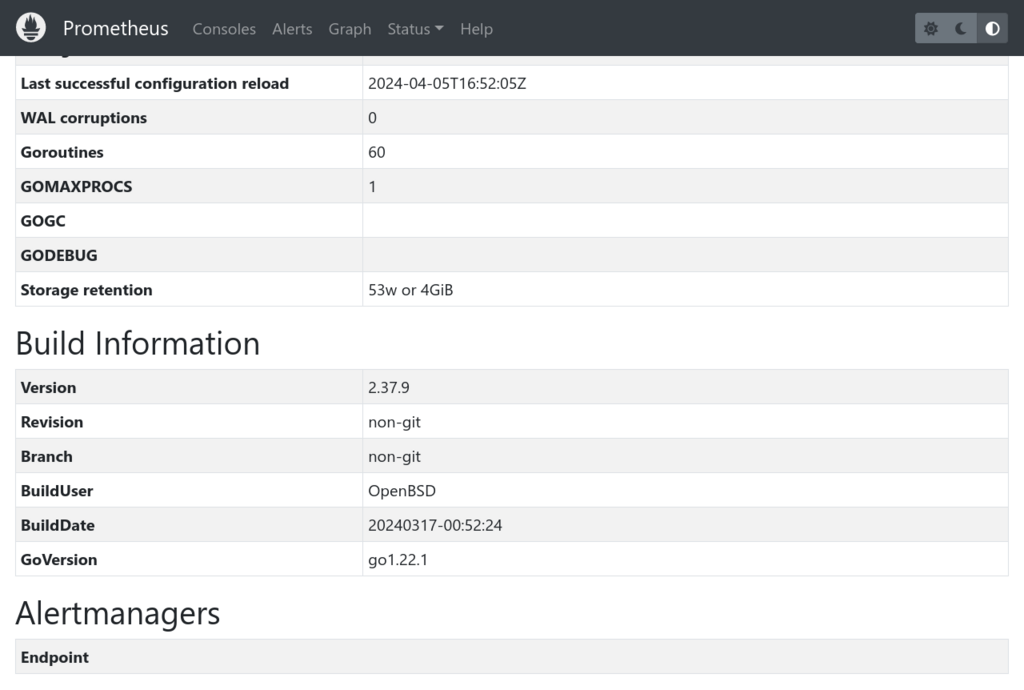Select the Branch value non-git

pos(394,457)
